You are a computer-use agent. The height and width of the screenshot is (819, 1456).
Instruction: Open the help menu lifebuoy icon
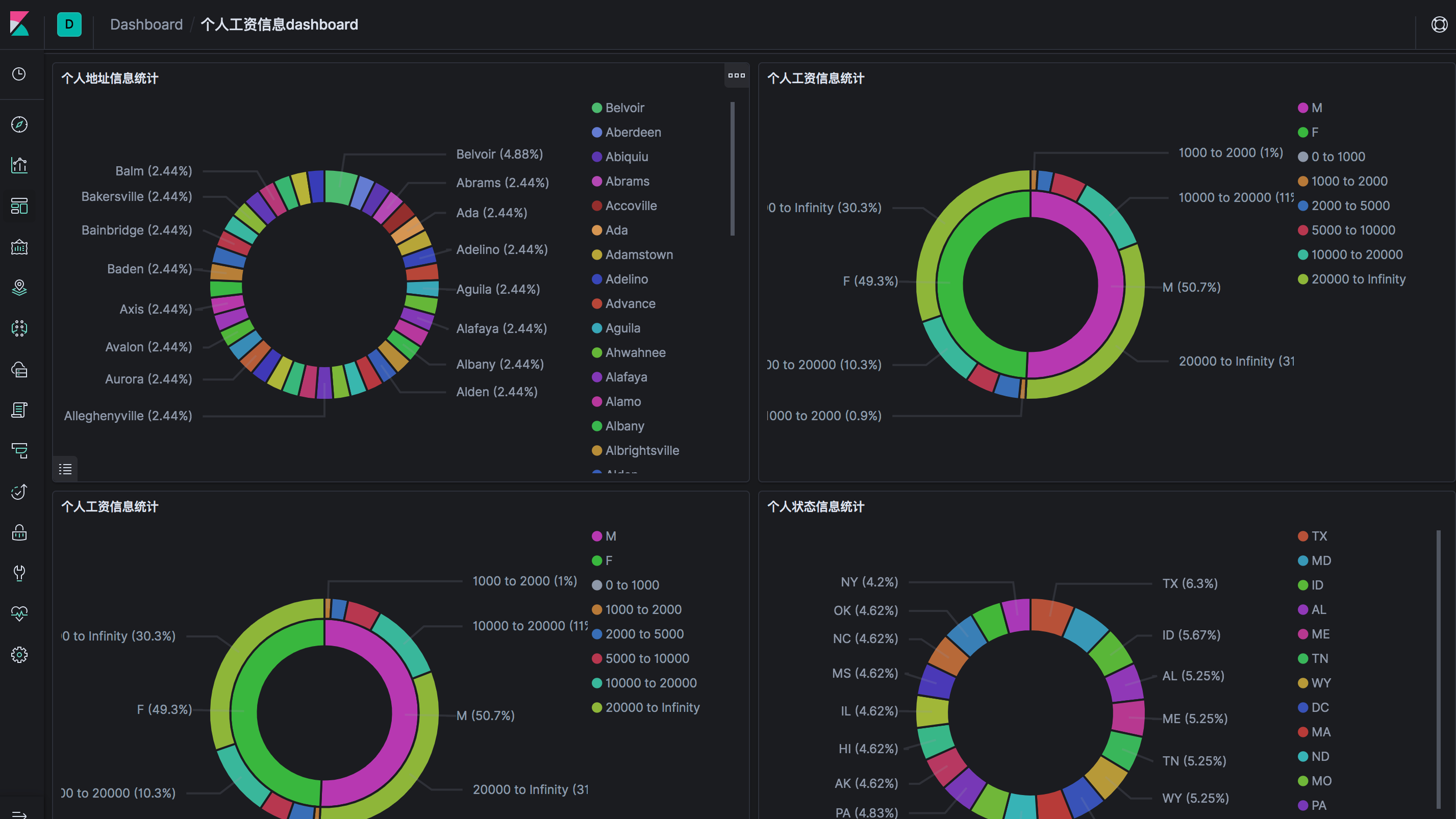1439,24
